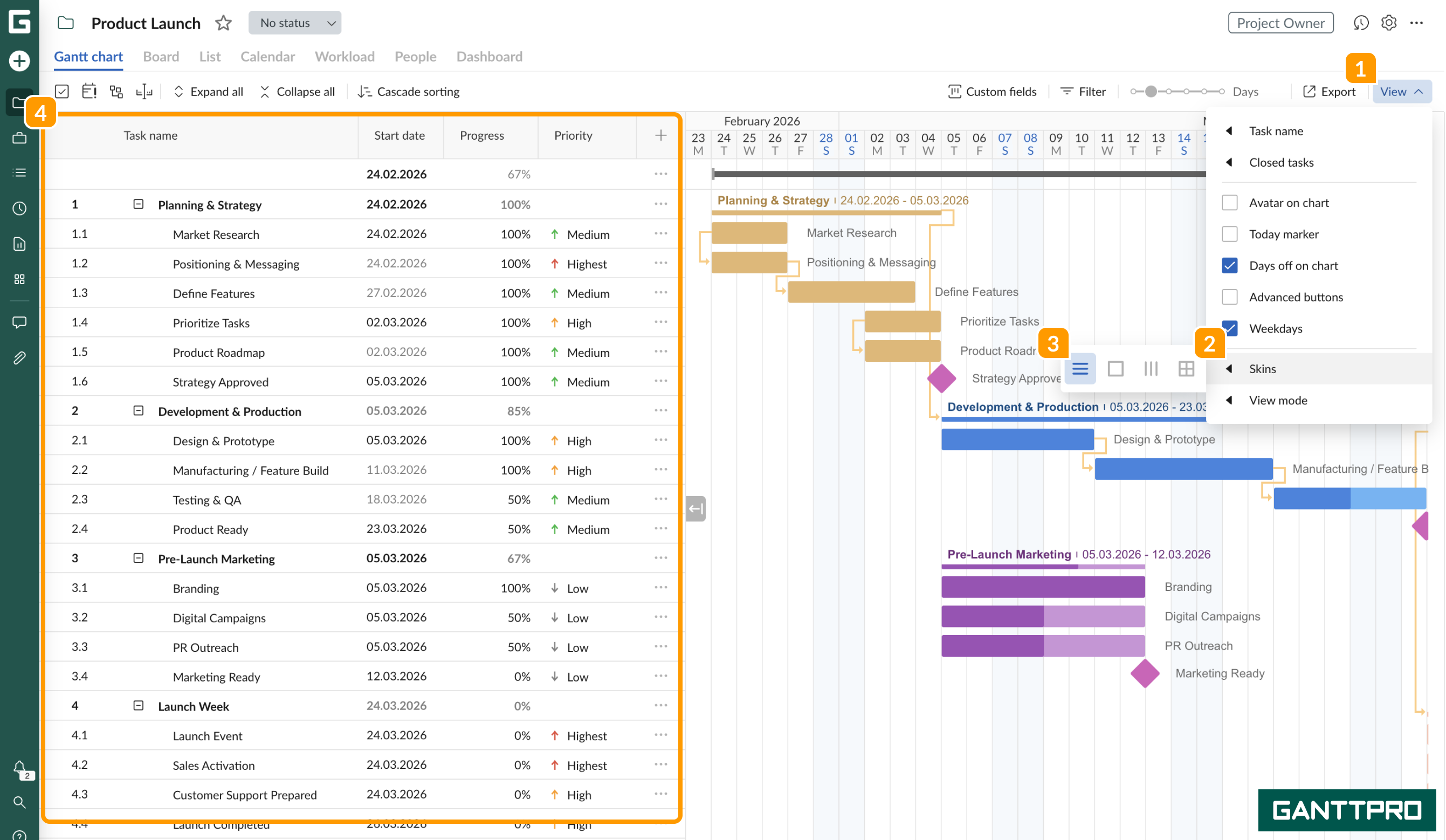This screenshot has width=1446, height=840.
Task: Open the attachments icon in the sidebar
Action: tap(19, 357)
